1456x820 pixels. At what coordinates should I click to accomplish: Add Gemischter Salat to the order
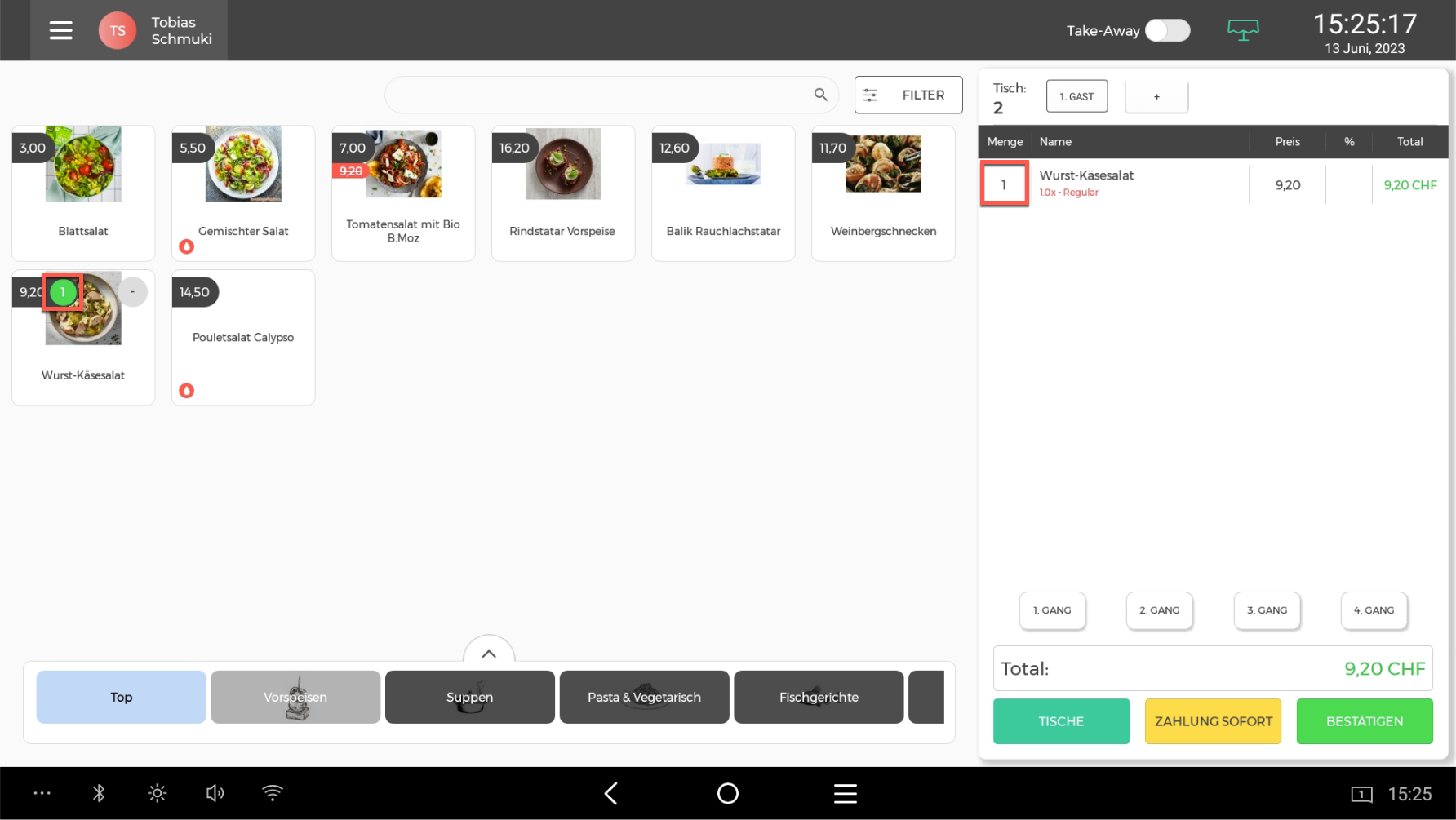tap(243, 193)
